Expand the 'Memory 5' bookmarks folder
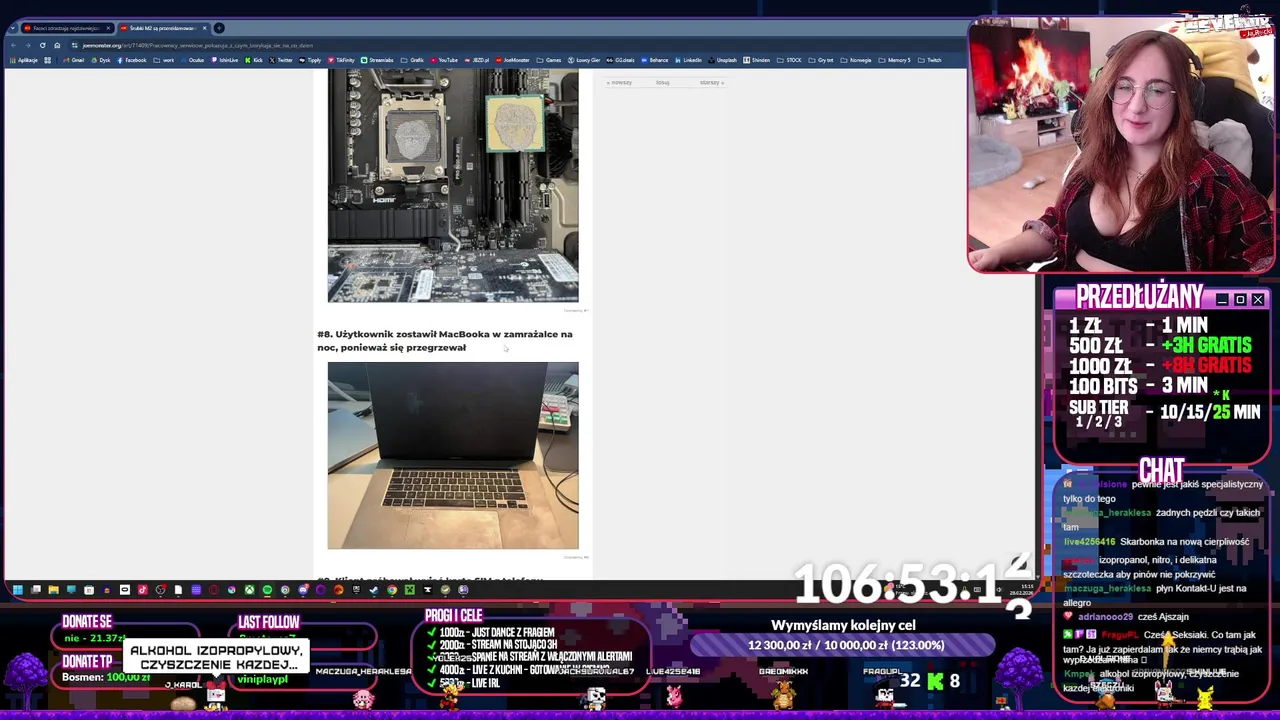1280x720 pixels. click(895, 60)
